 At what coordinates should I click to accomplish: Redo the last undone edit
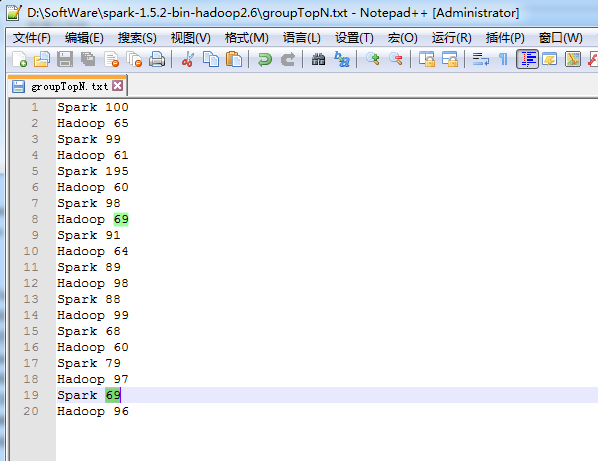click(288, 59)
